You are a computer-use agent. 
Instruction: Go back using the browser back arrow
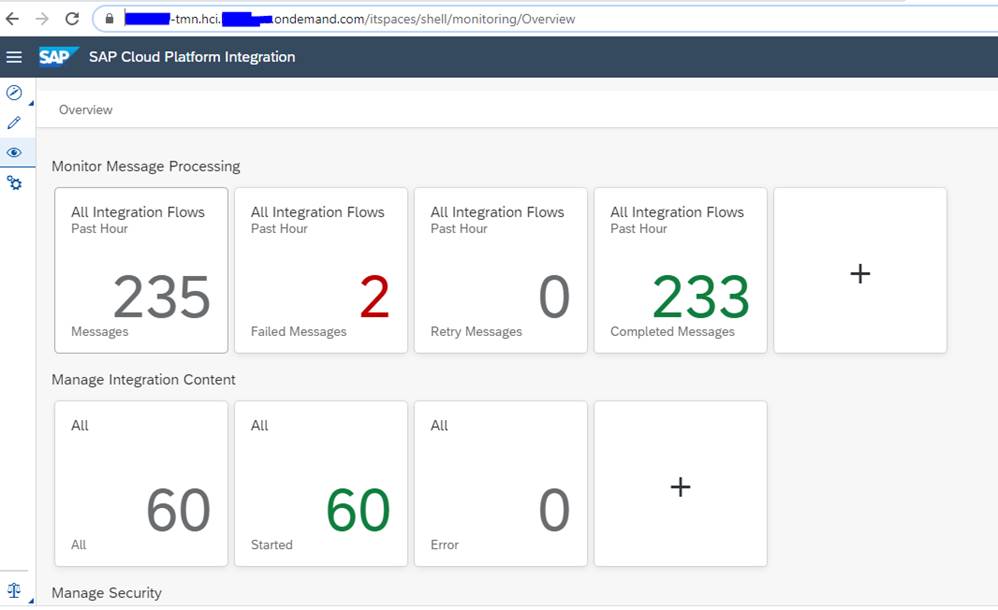(x=12, y=19)
